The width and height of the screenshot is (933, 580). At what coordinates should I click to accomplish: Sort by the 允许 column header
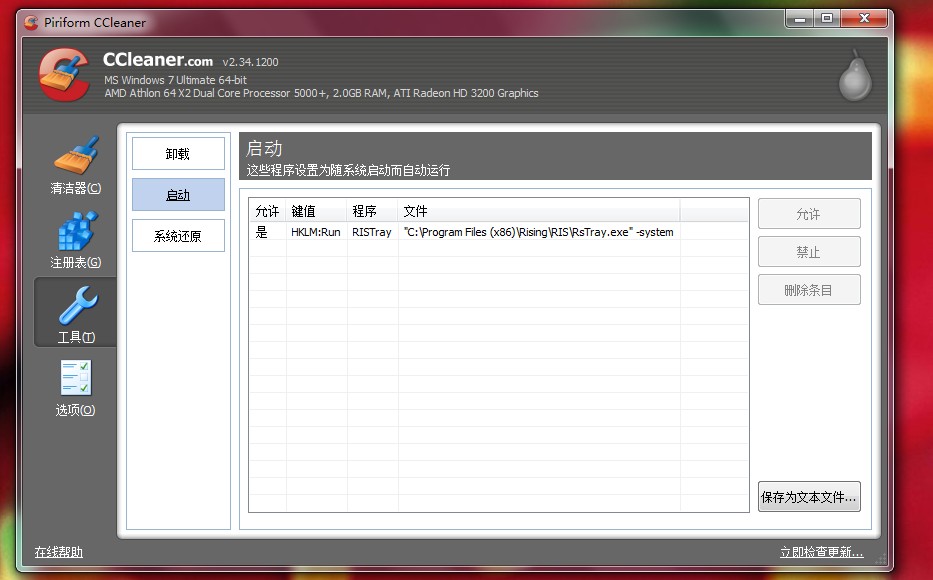(267, 211)
